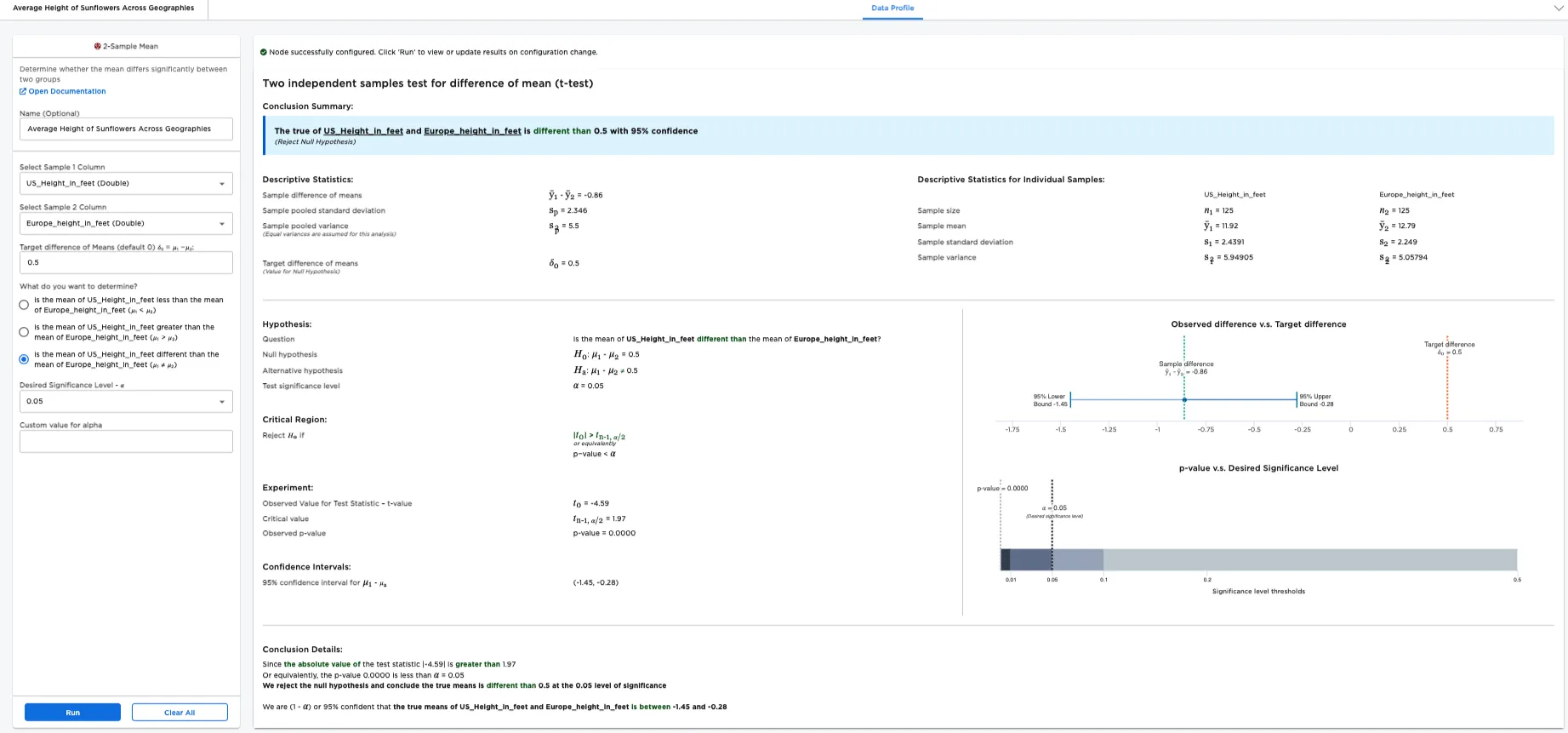Click the Target difference of Means field

pyautogui.click(x=126, y=263)
